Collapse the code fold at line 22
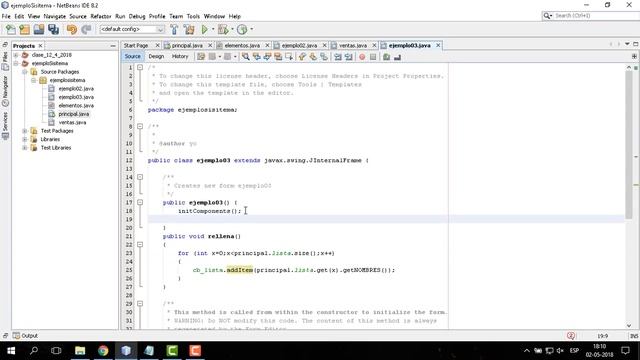 coord(140,244)
